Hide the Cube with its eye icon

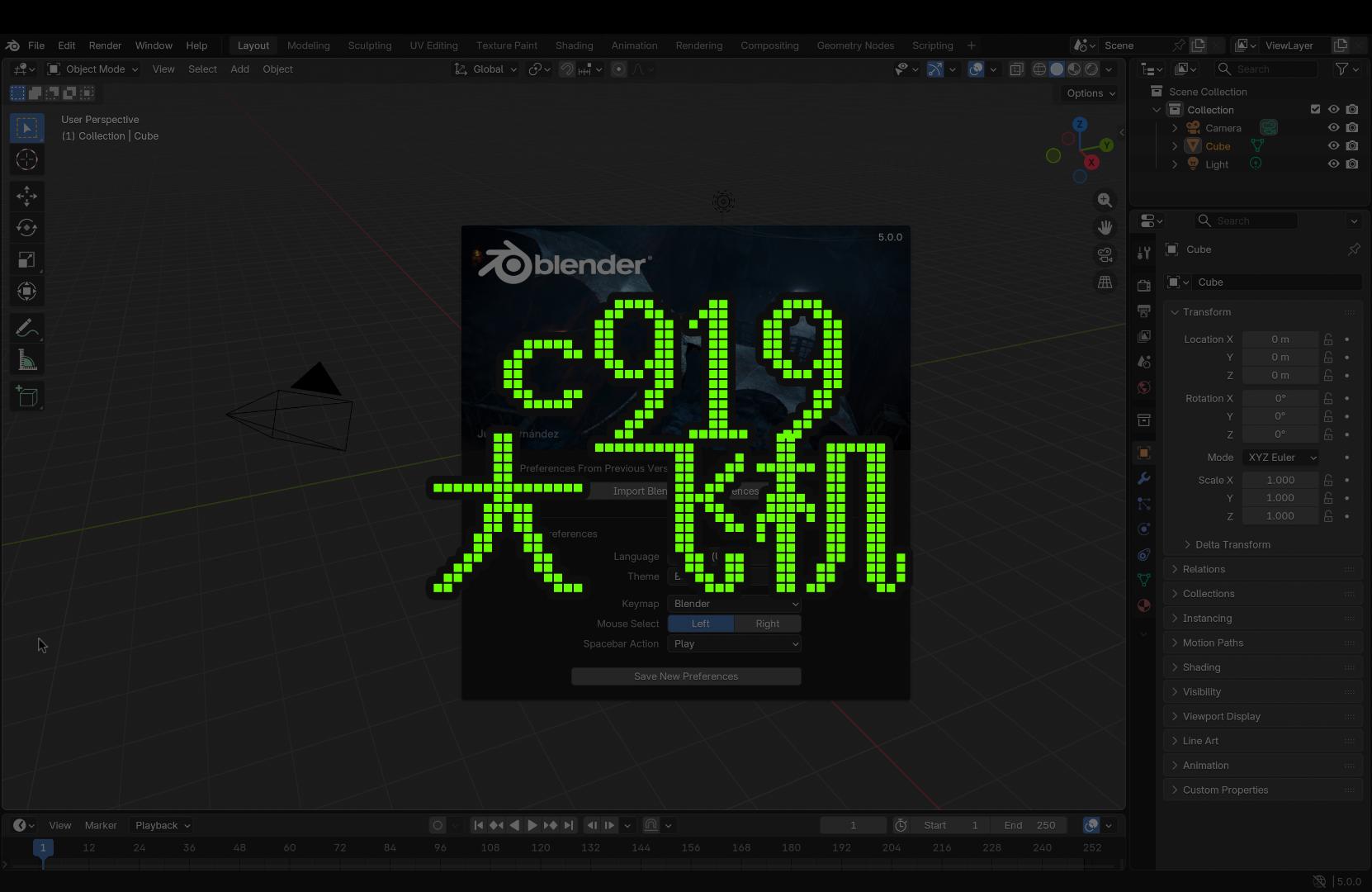coord(1333,146)
